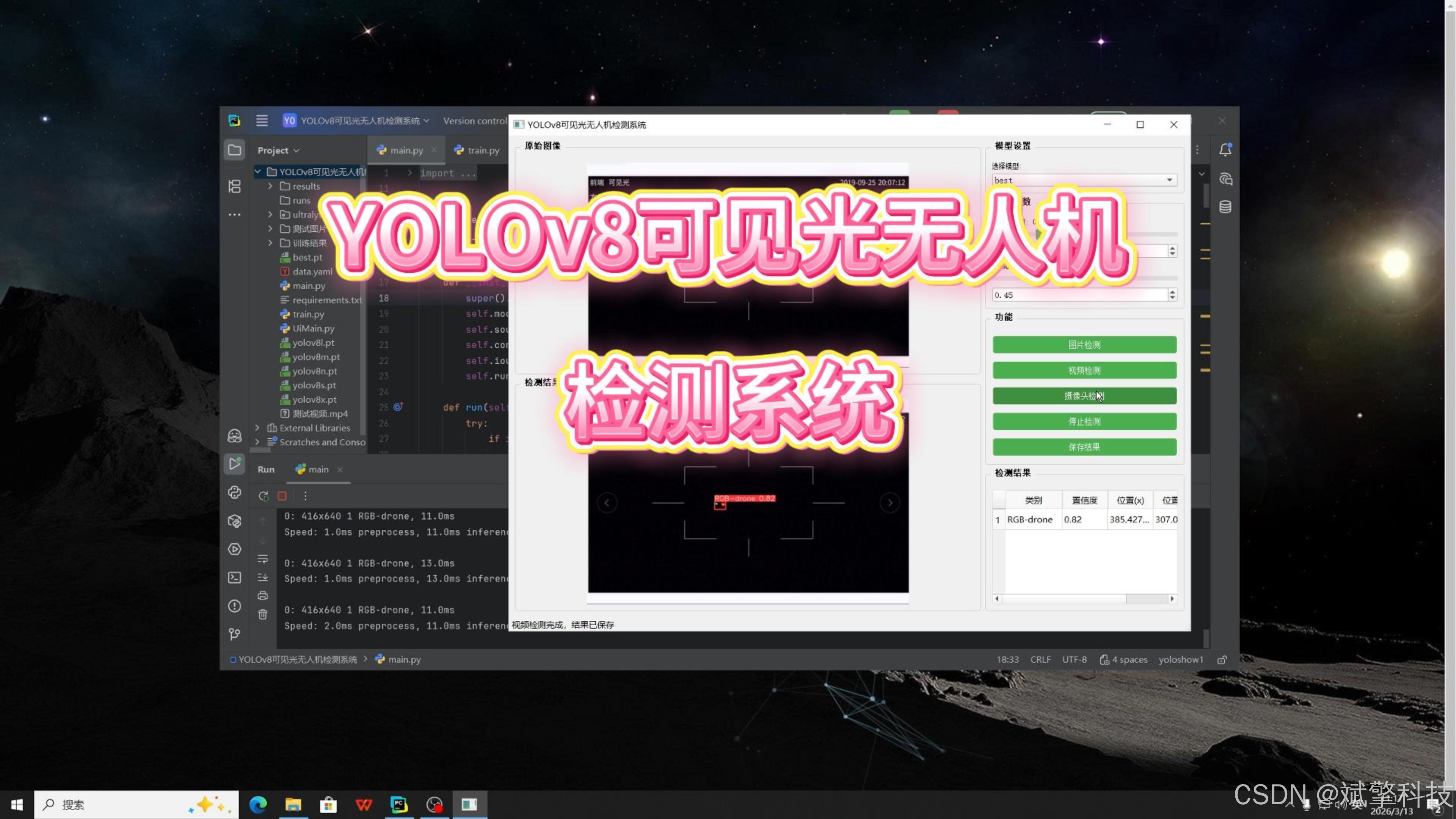Open the 选择模型 best dropdown
Image resolution: width=1456 pixels, height=819 pixels.
pyautogui.click(x=1169, y=180)
